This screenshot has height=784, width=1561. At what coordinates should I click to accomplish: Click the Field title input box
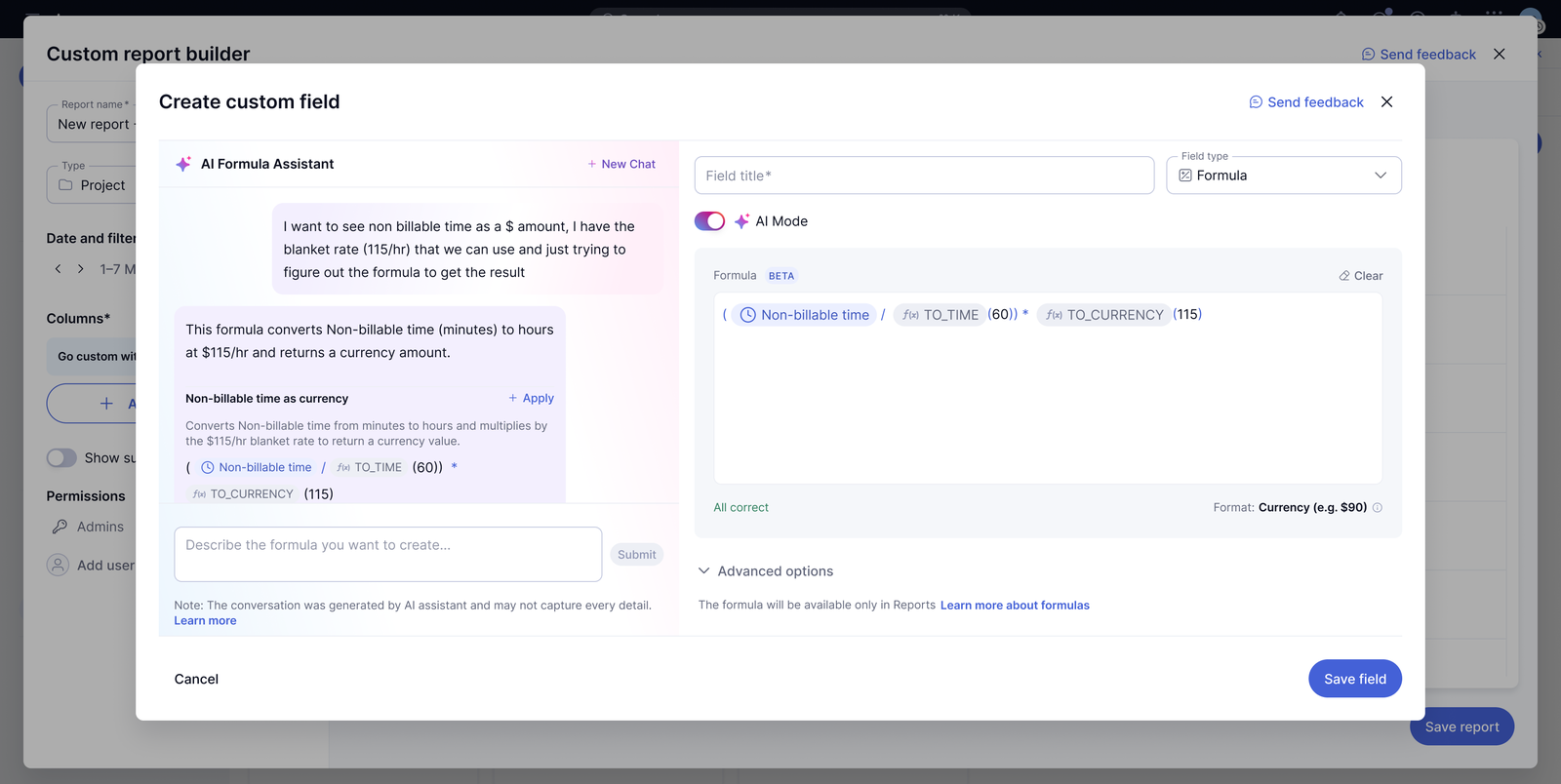tap(924, 176)
